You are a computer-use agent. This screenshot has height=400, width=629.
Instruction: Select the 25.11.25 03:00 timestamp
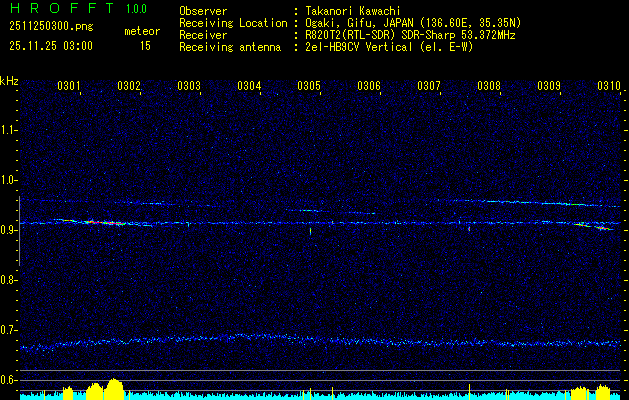(51, 46)
